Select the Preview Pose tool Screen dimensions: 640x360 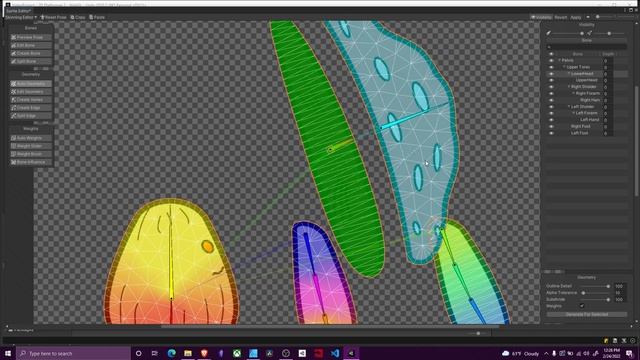pyautogui.click(x=31, y=37)
